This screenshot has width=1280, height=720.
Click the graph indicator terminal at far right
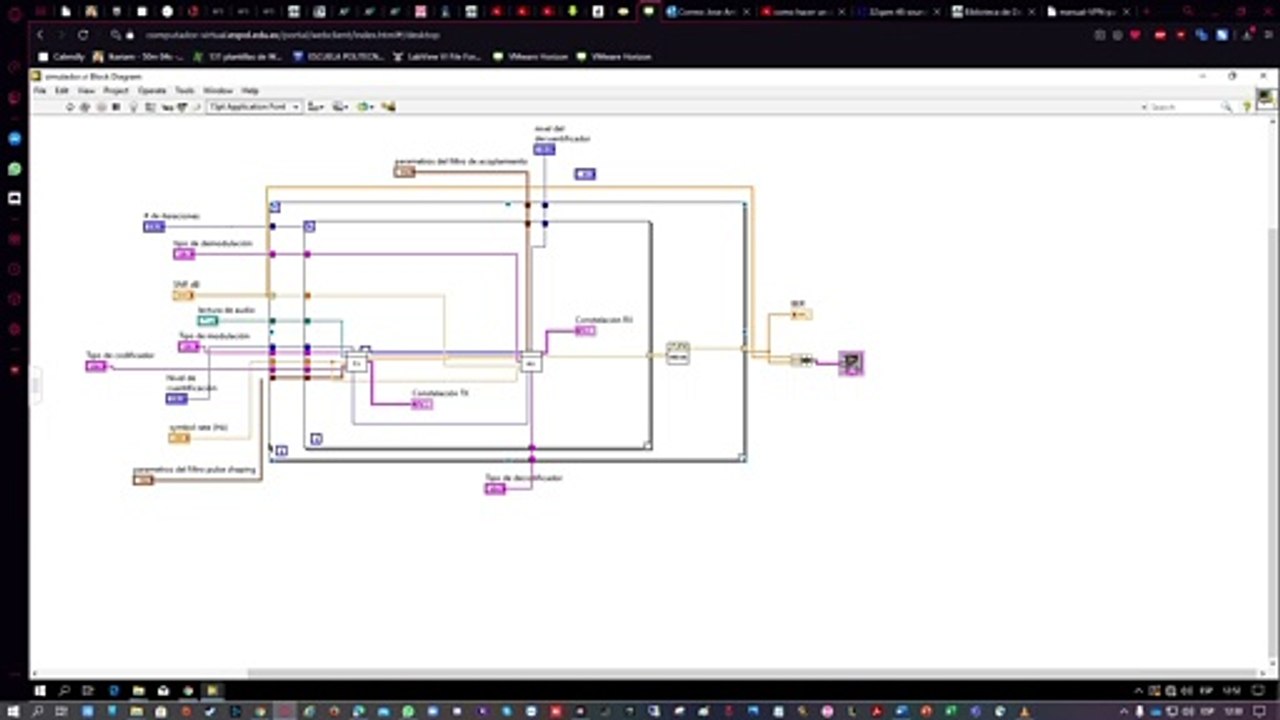pyautogui.click(x=851, y=363)
